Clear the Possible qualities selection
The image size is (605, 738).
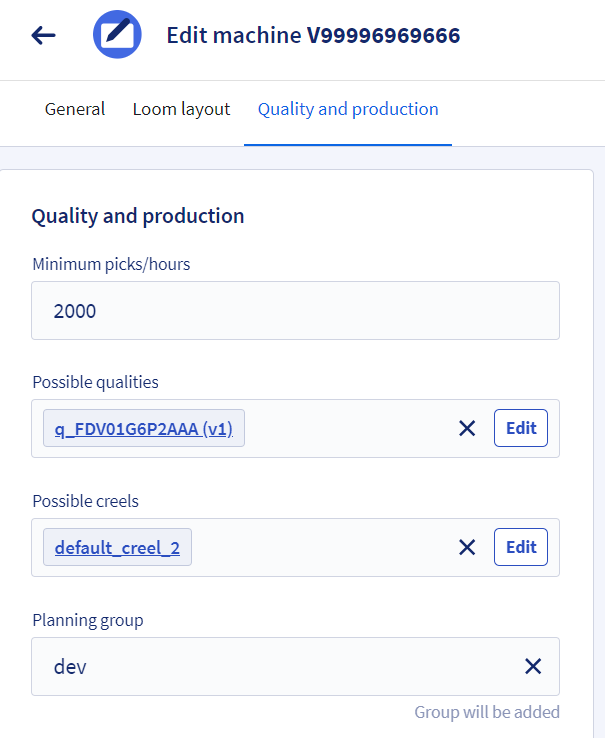pyautogui.click(x=466, y=429)
